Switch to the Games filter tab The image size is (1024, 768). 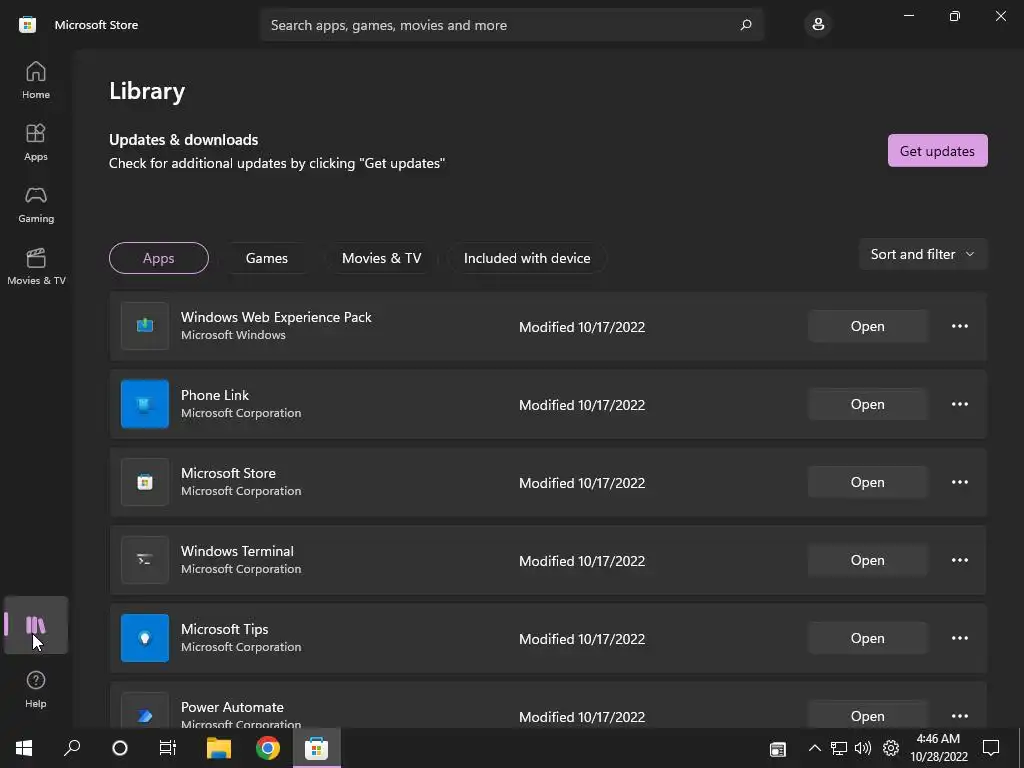click(266, 258)
